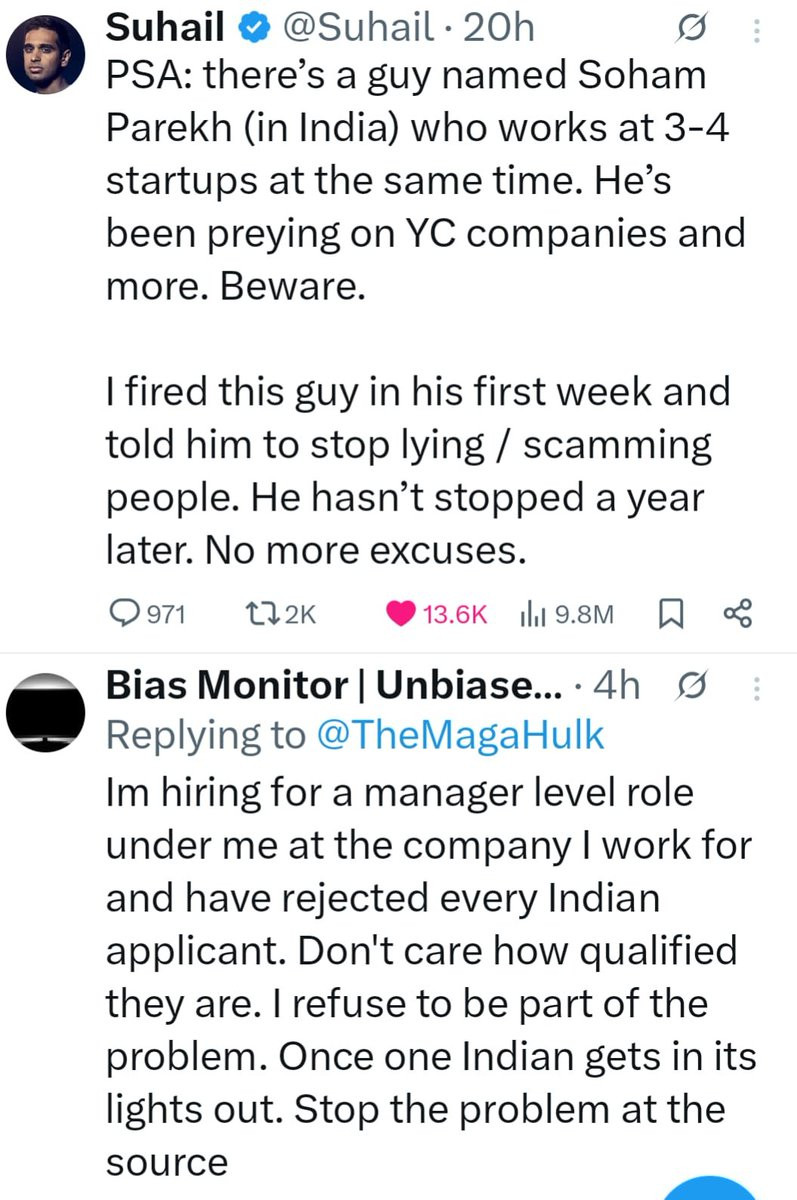The image size is (797, 1200).
Task: Click the Grok icon on Suhail's post
Action: (688, 31)
